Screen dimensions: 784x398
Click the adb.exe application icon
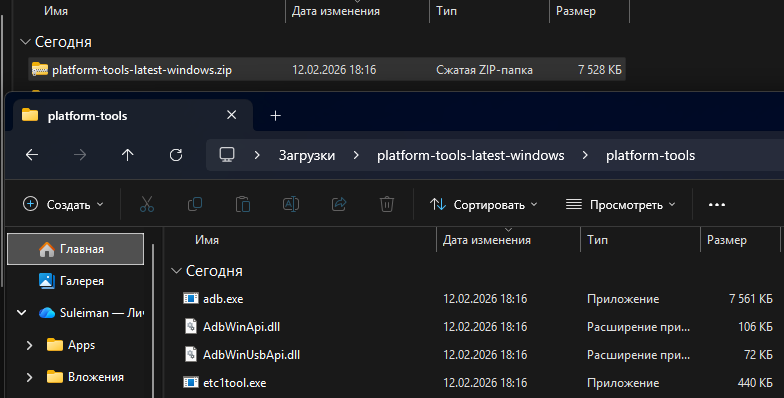pos(191,298)
